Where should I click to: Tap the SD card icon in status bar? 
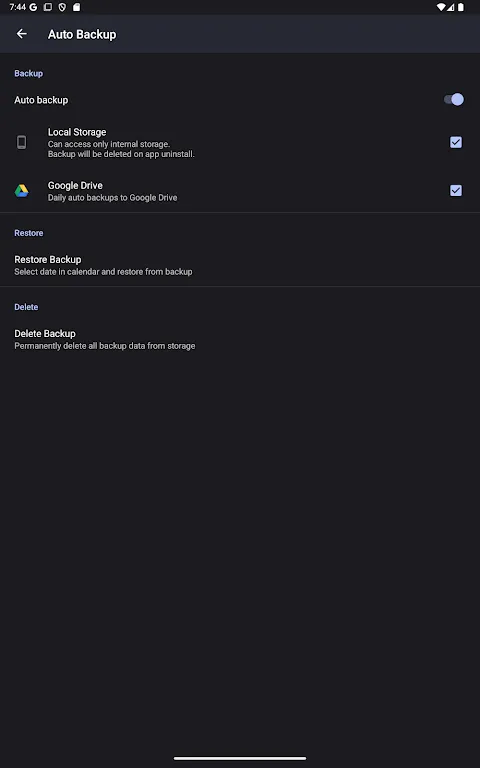76,7
